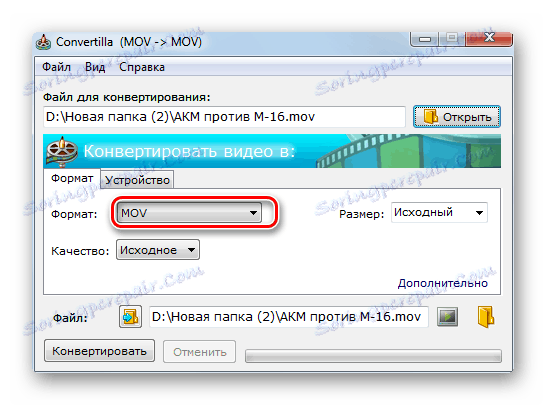Click the Открыть button

(x=457, y=117)
